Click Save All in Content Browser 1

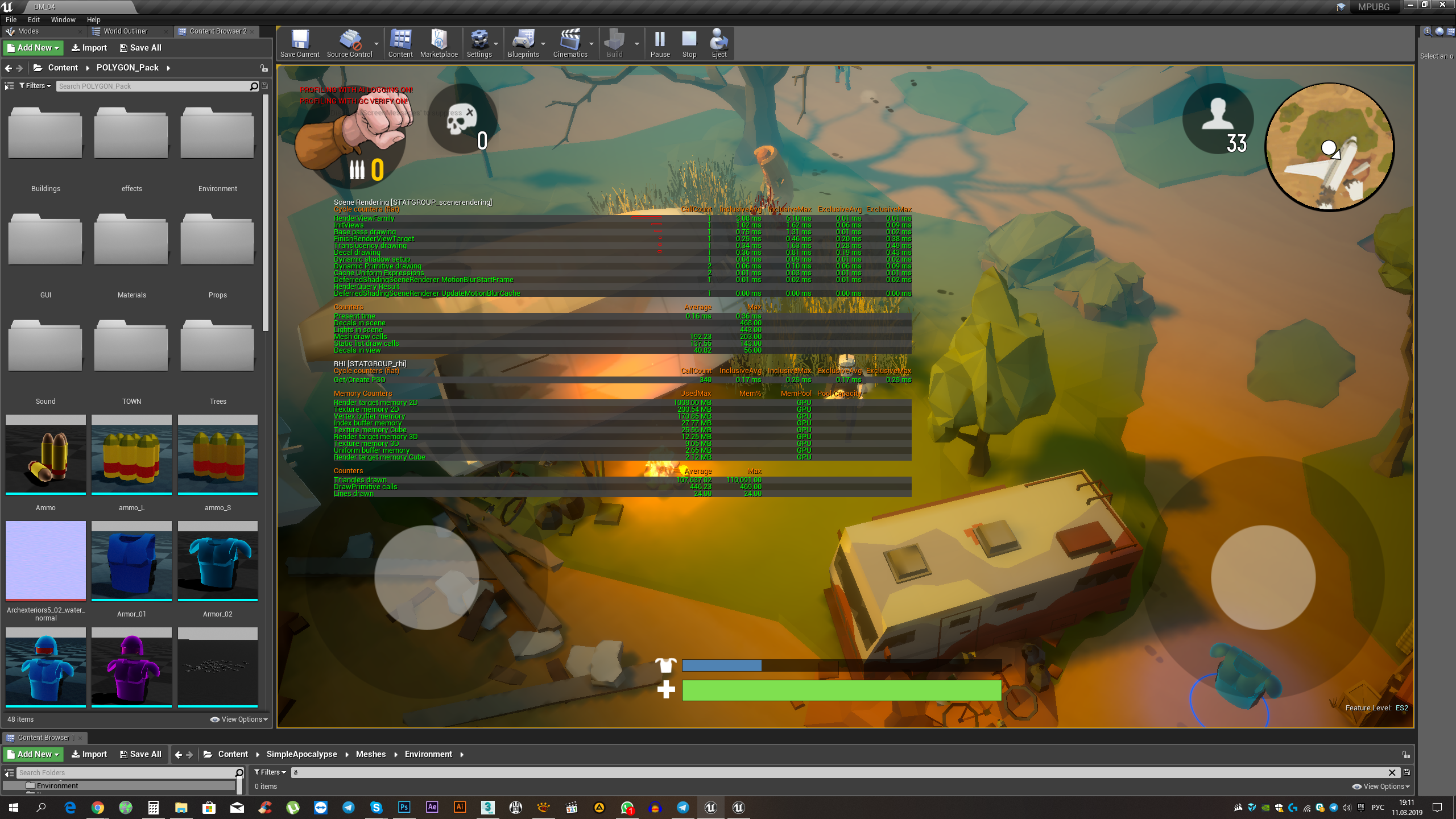click(x=140, y=754)
